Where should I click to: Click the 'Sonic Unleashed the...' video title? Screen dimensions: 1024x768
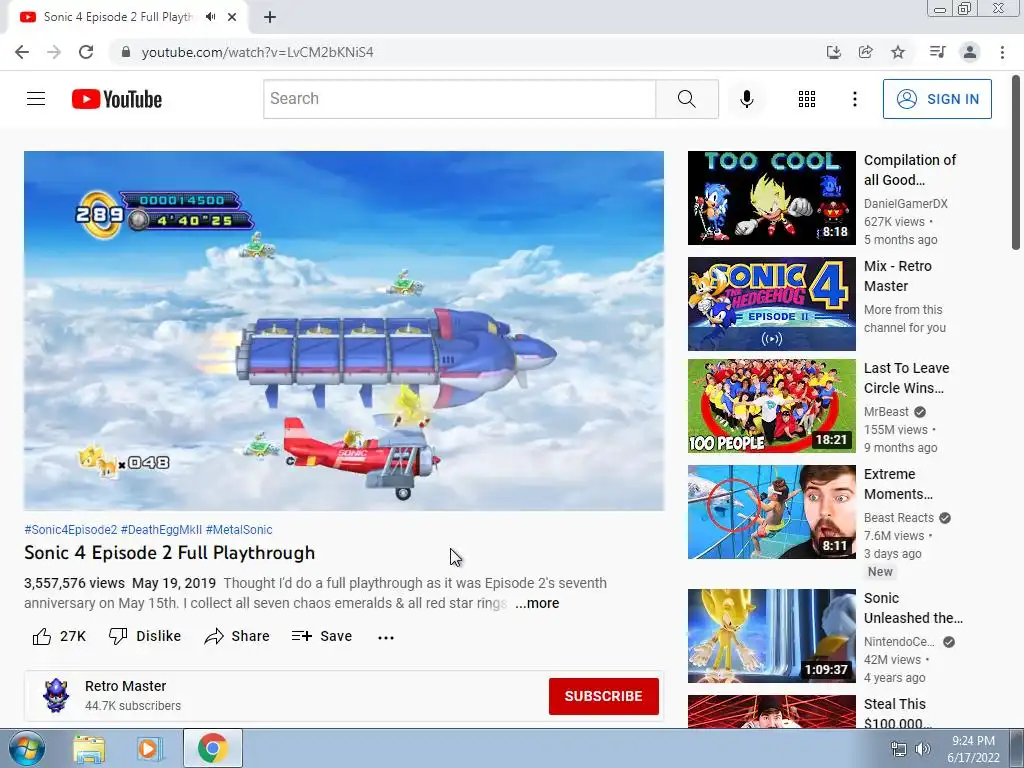coord(913,608)
